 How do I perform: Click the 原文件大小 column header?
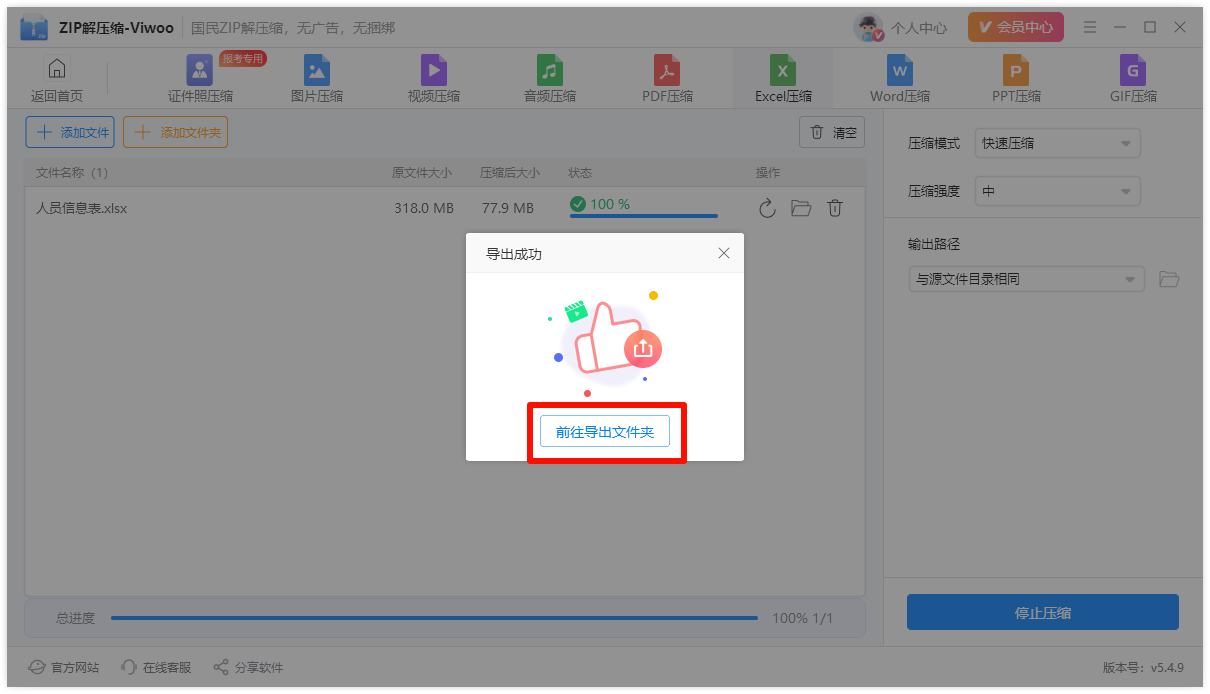click(422, 173)
